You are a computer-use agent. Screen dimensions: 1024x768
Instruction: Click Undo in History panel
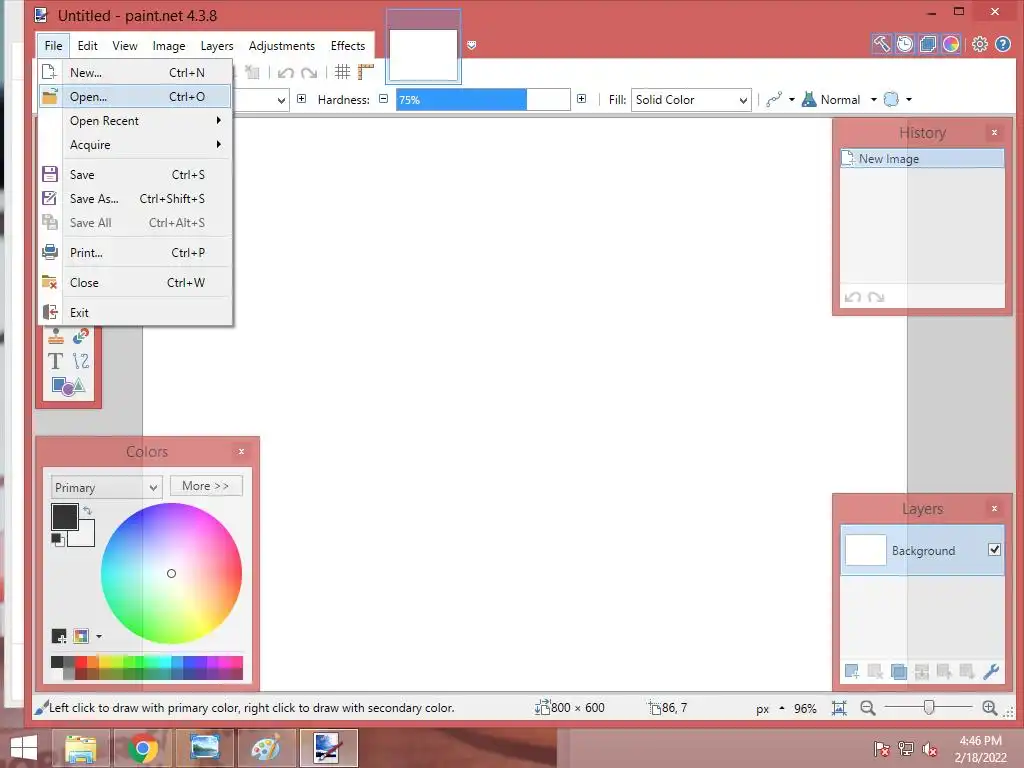tap(852, 297)
